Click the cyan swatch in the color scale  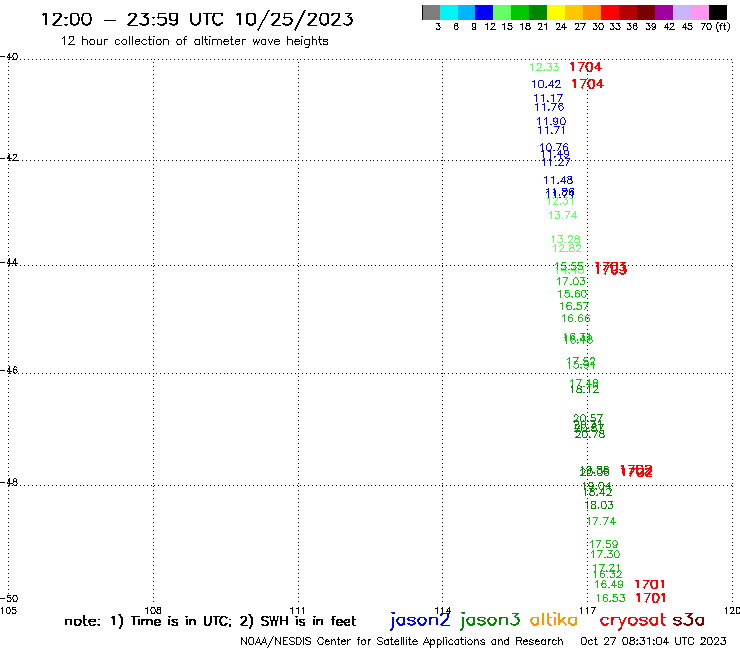(x=449, y=12)
